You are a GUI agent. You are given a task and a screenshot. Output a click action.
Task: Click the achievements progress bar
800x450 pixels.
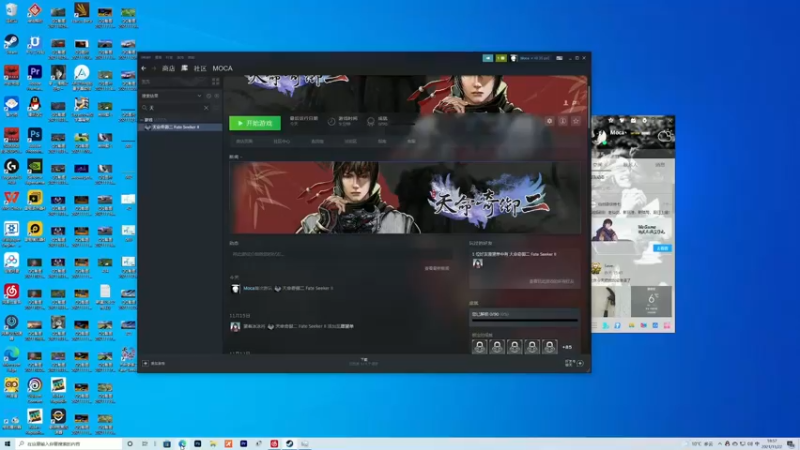click(x=524, y=320)
